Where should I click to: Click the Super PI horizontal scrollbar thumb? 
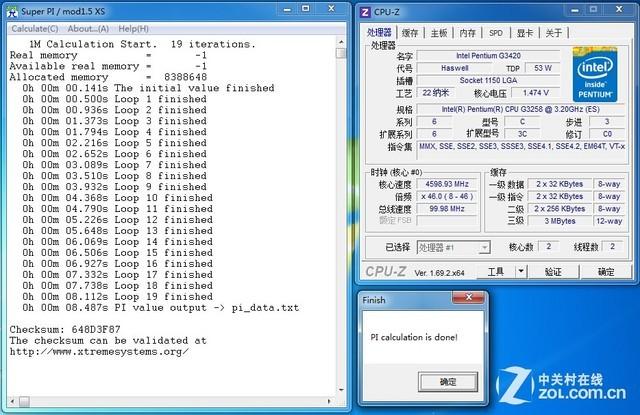pos(24,402)
